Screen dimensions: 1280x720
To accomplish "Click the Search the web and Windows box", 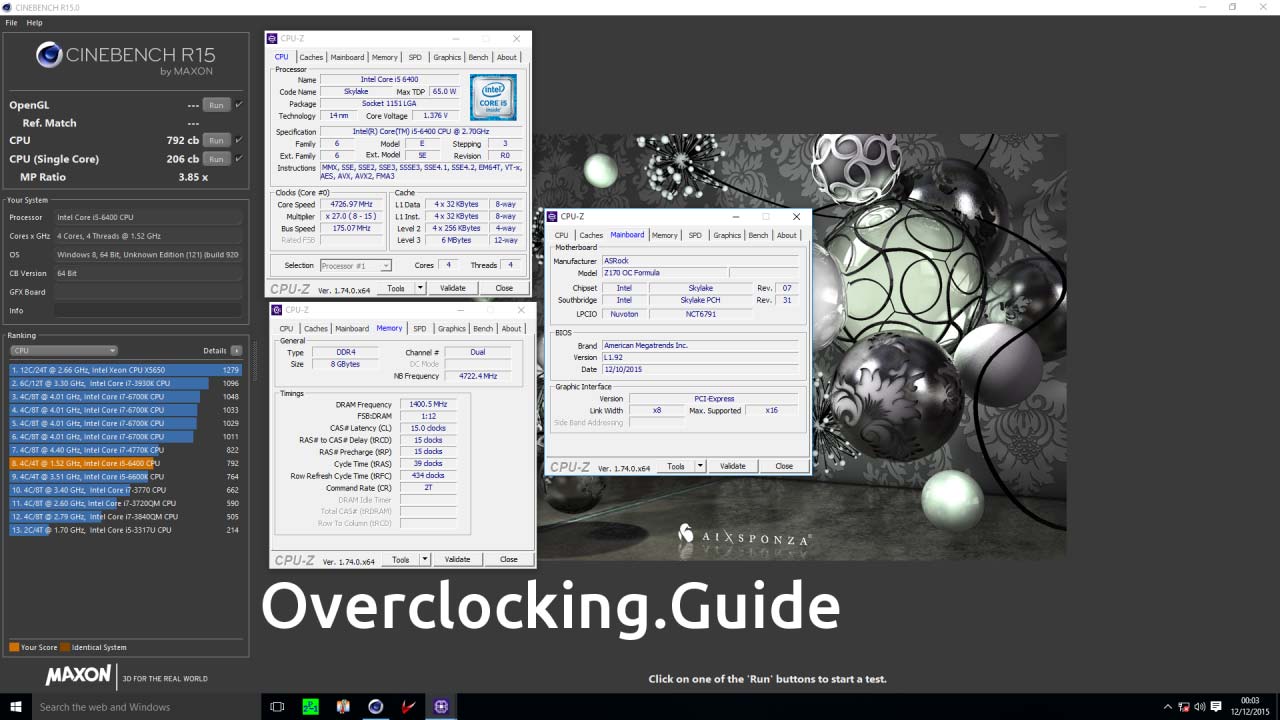I will pyautogui.click(x=130, y=707).
